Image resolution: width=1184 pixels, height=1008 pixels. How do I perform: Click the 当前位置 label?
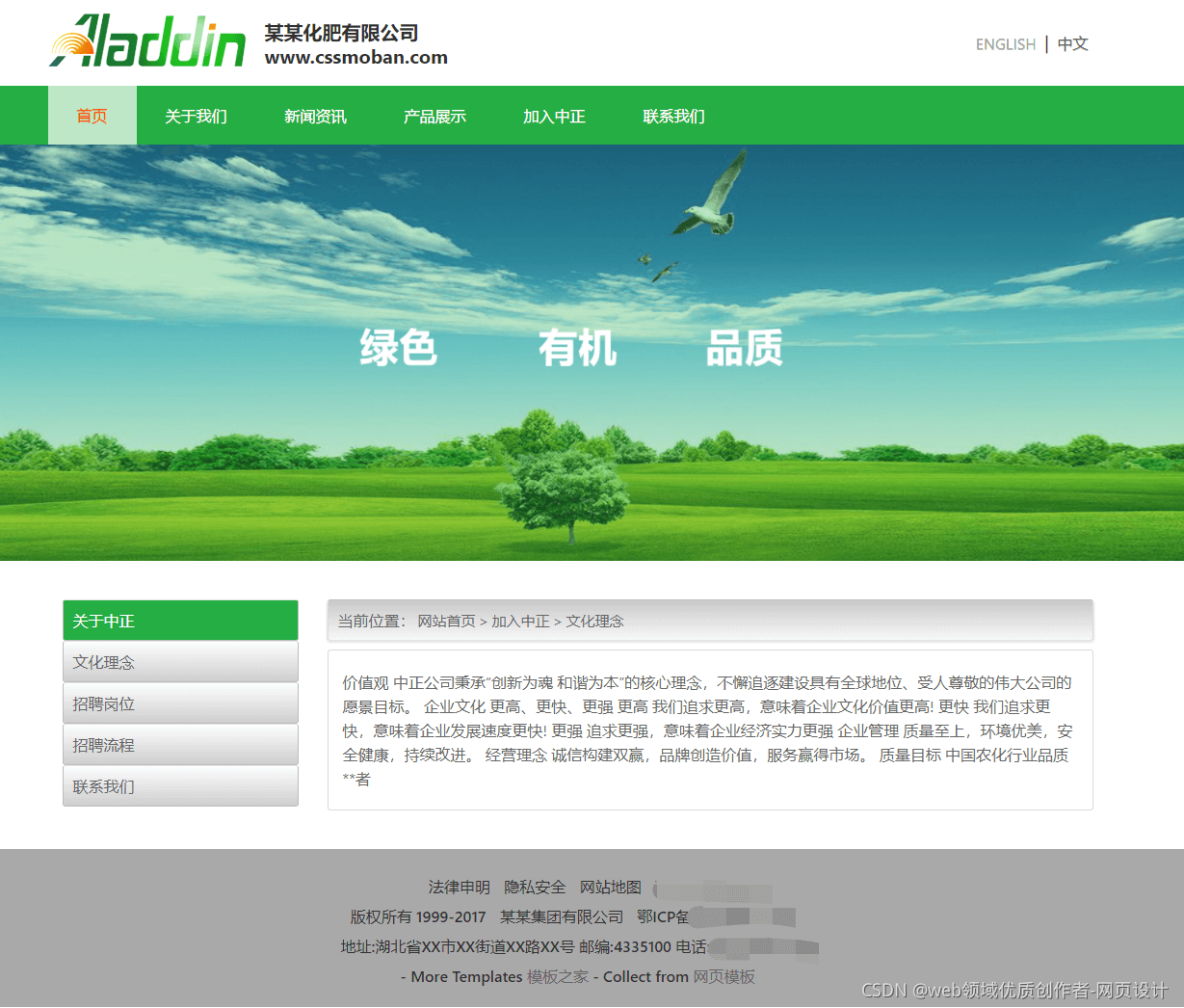pyautogui.click(x=372, y=622)
